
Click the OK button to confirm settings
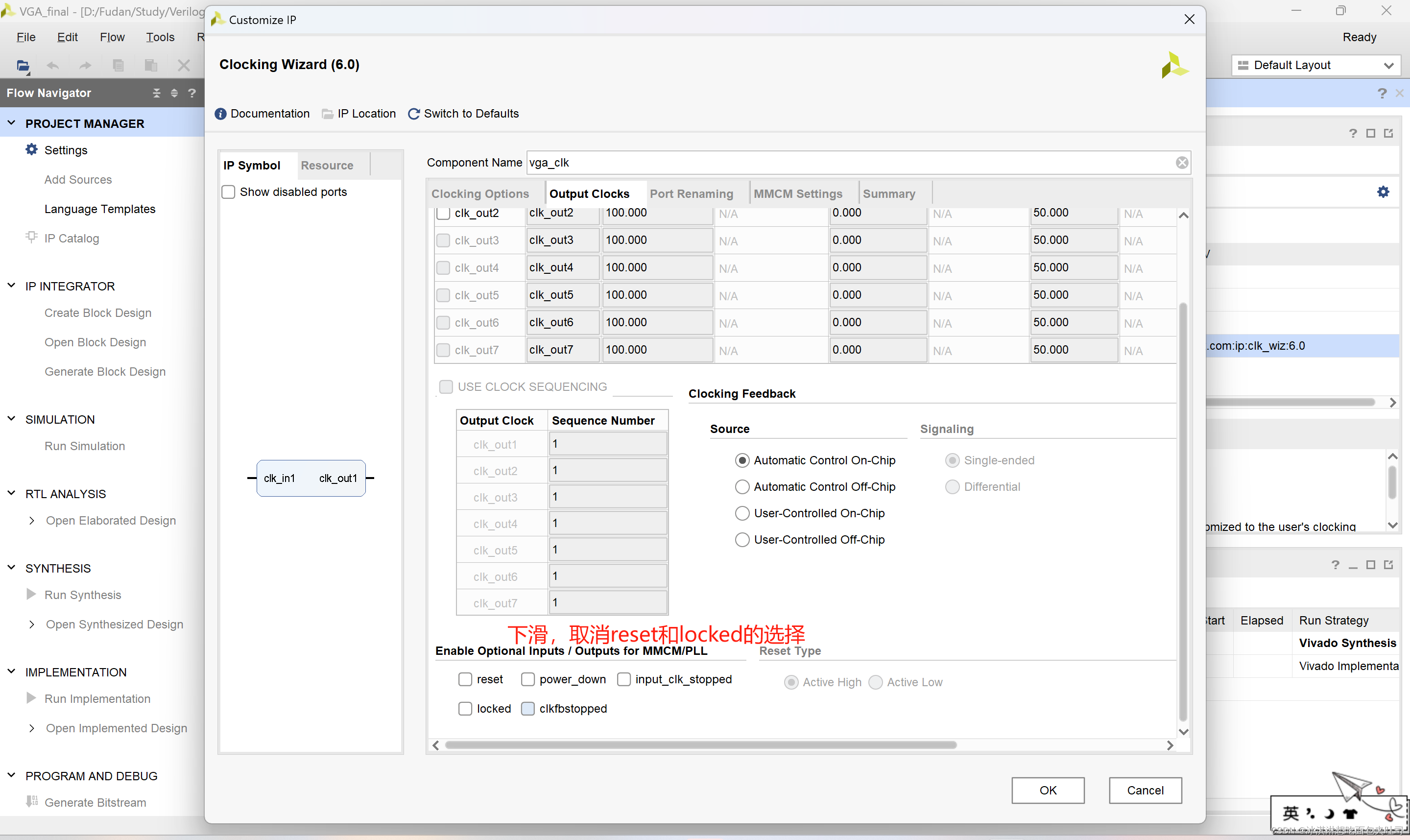pyautogui.click(x=1047, y=790)
